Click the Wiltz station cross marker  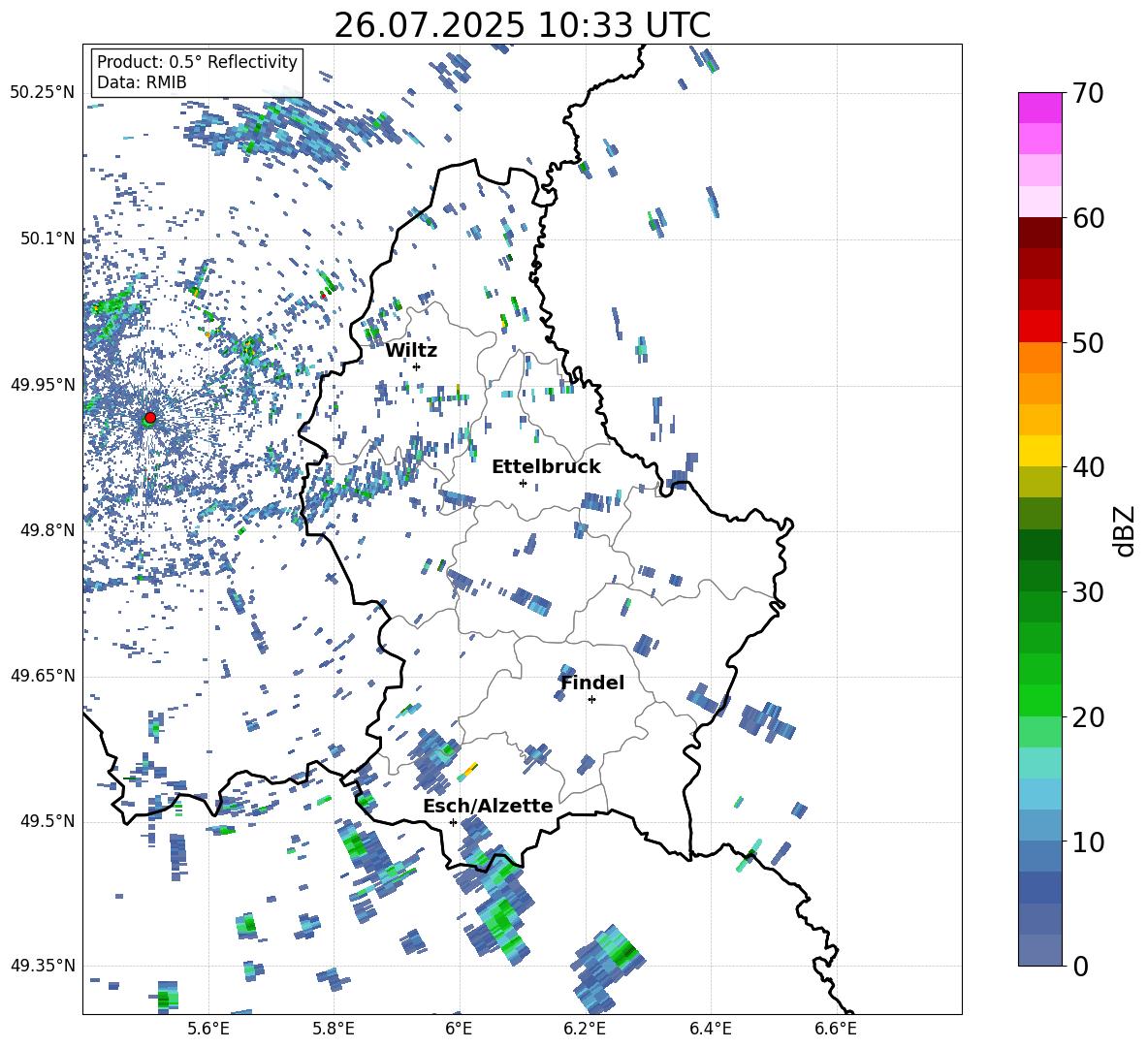[417, 366]
